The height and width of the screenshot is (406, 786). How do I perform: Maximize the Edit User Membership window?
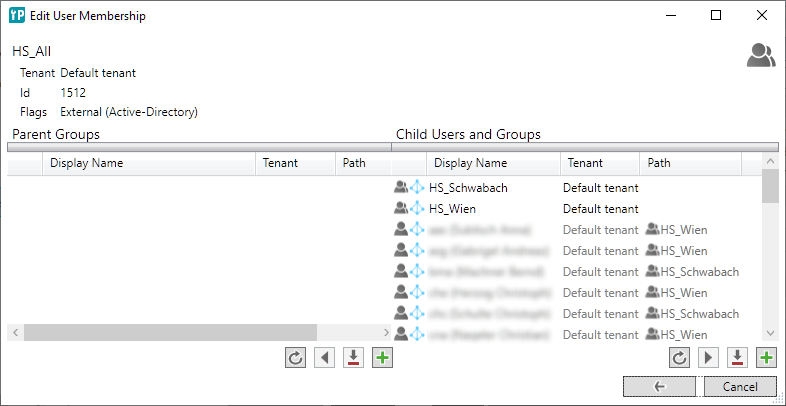[x=716, y=16]
